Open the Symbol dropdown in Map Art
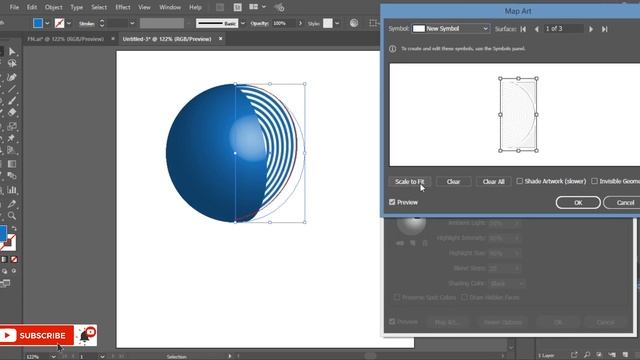The width and height of the screenshot is (640, 360). (x=450, y=29)
